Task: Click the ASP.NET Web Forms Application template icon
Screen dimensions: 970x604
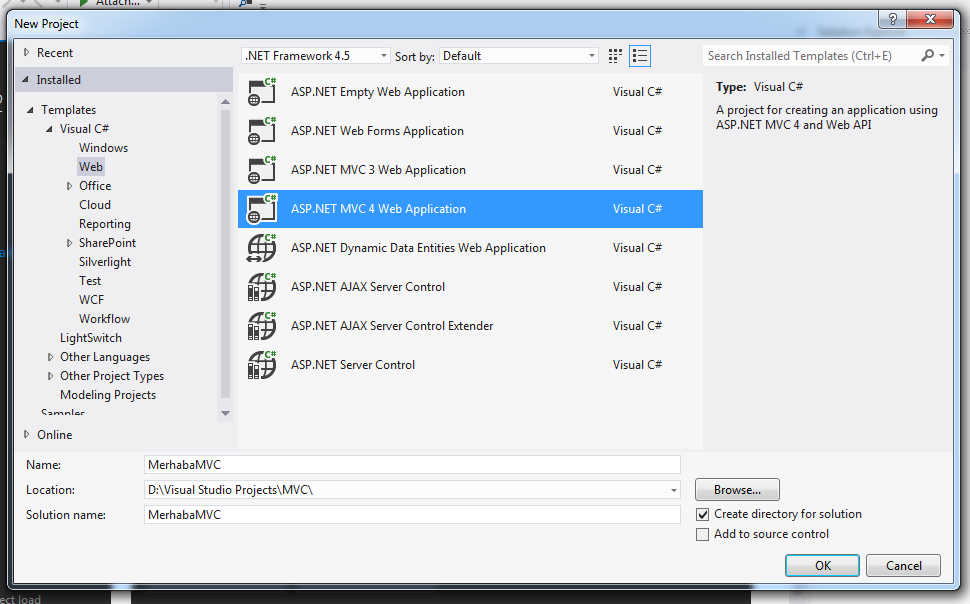Action: pos(262,131)
